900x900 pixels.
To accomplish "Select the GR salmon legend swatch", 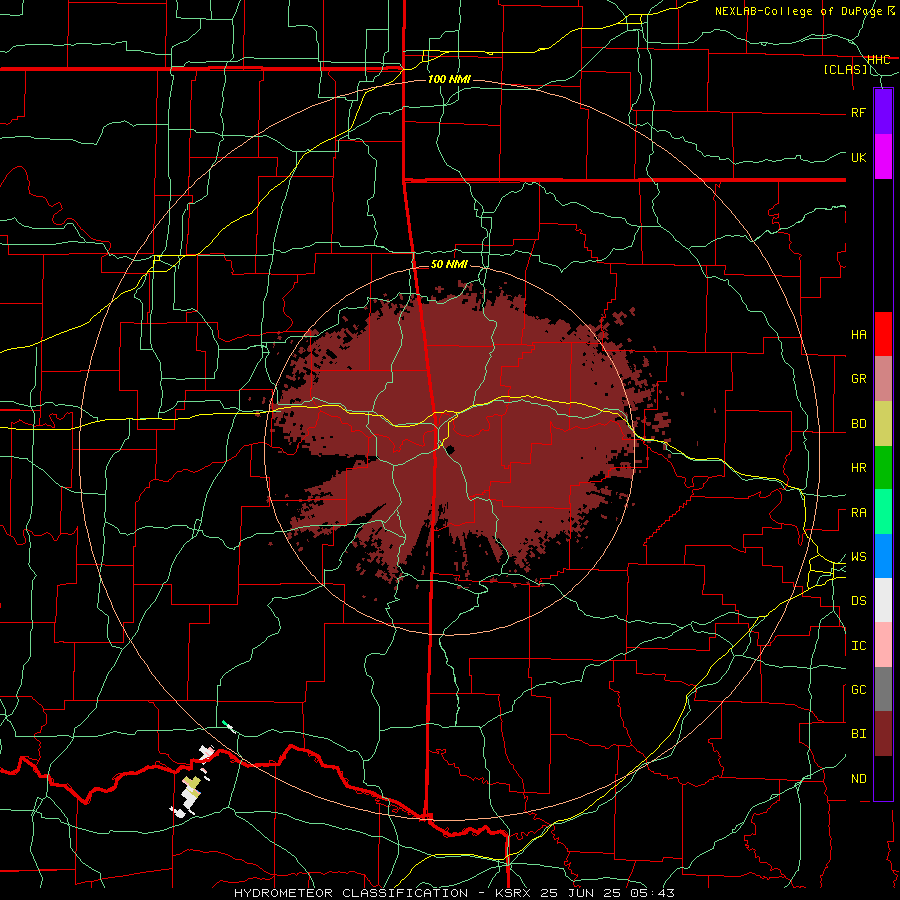I will [x=882, y=379].
